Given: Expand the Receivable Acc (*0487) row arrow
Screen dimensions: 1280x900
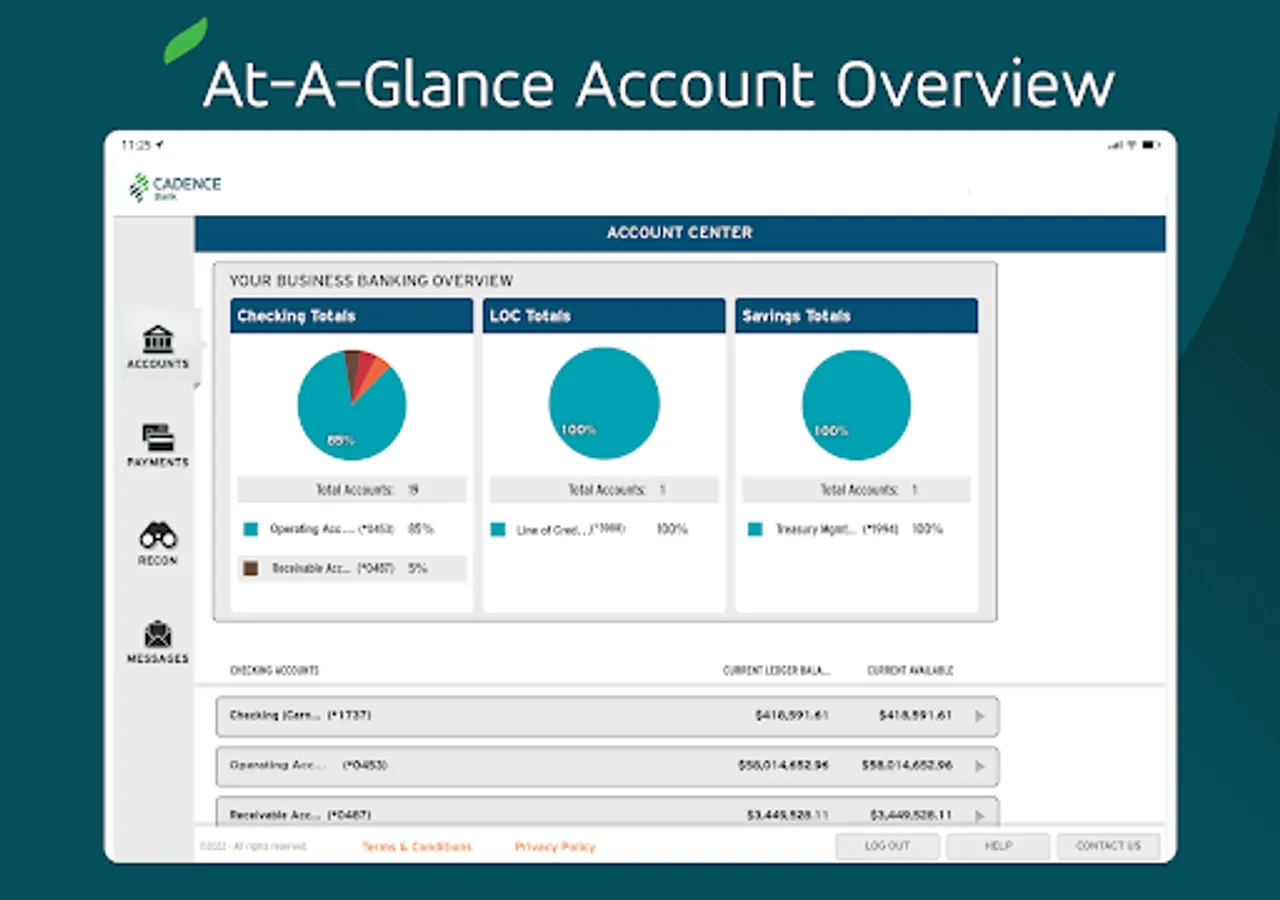Looking at the screenshot, I should tap(979, 815).
